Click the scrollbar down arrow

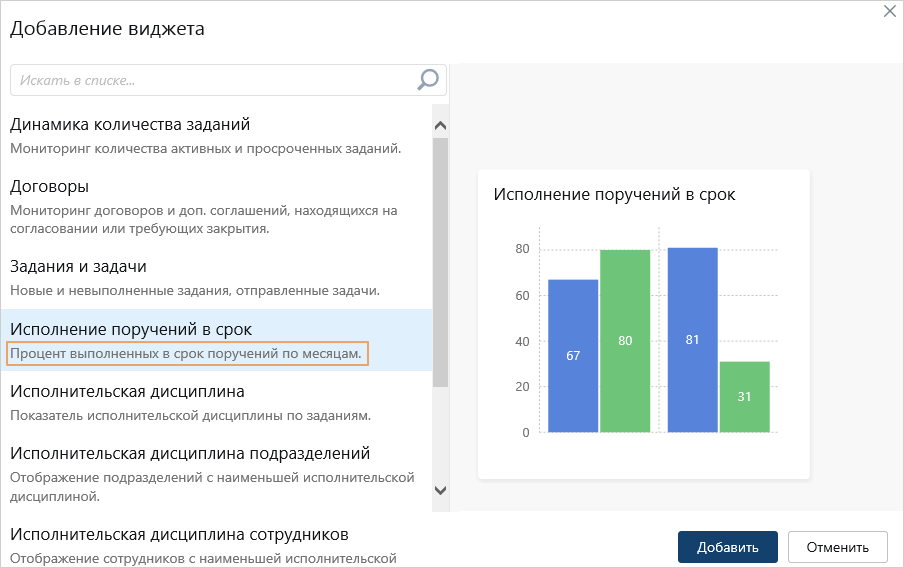(440, 490)
